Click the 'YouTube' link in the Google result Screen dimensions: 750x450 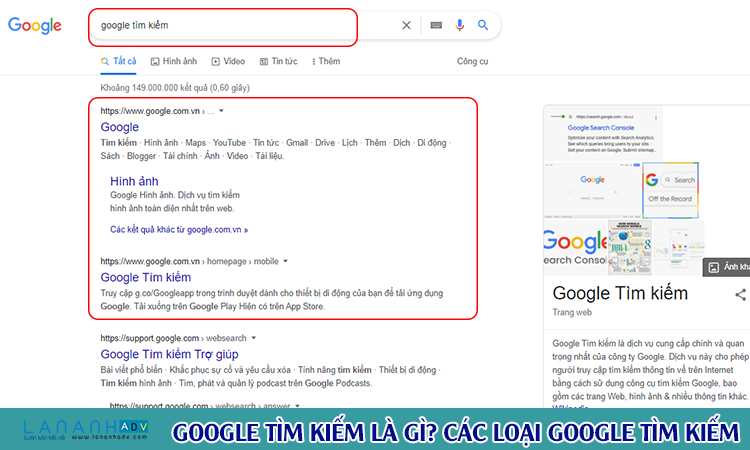(x=229, y=143)
